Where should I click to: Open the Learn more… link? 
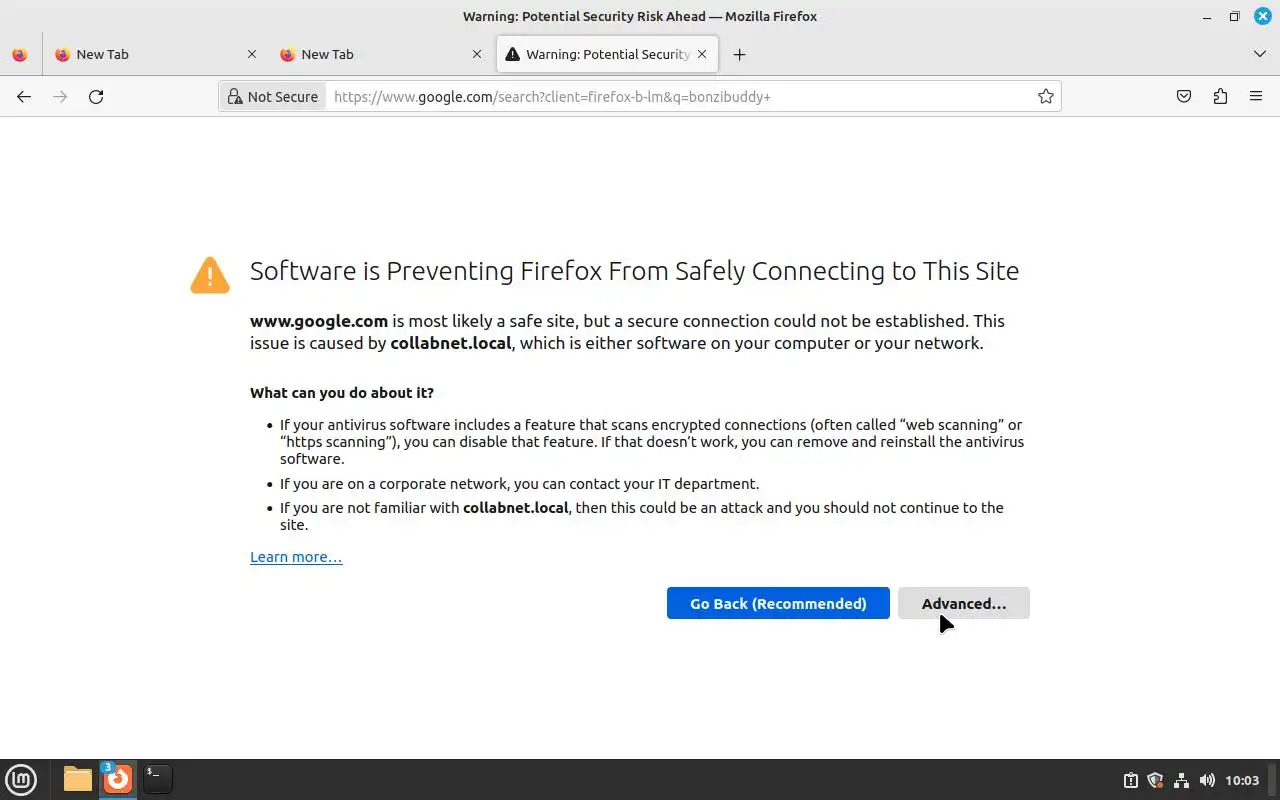coord(296,557)
